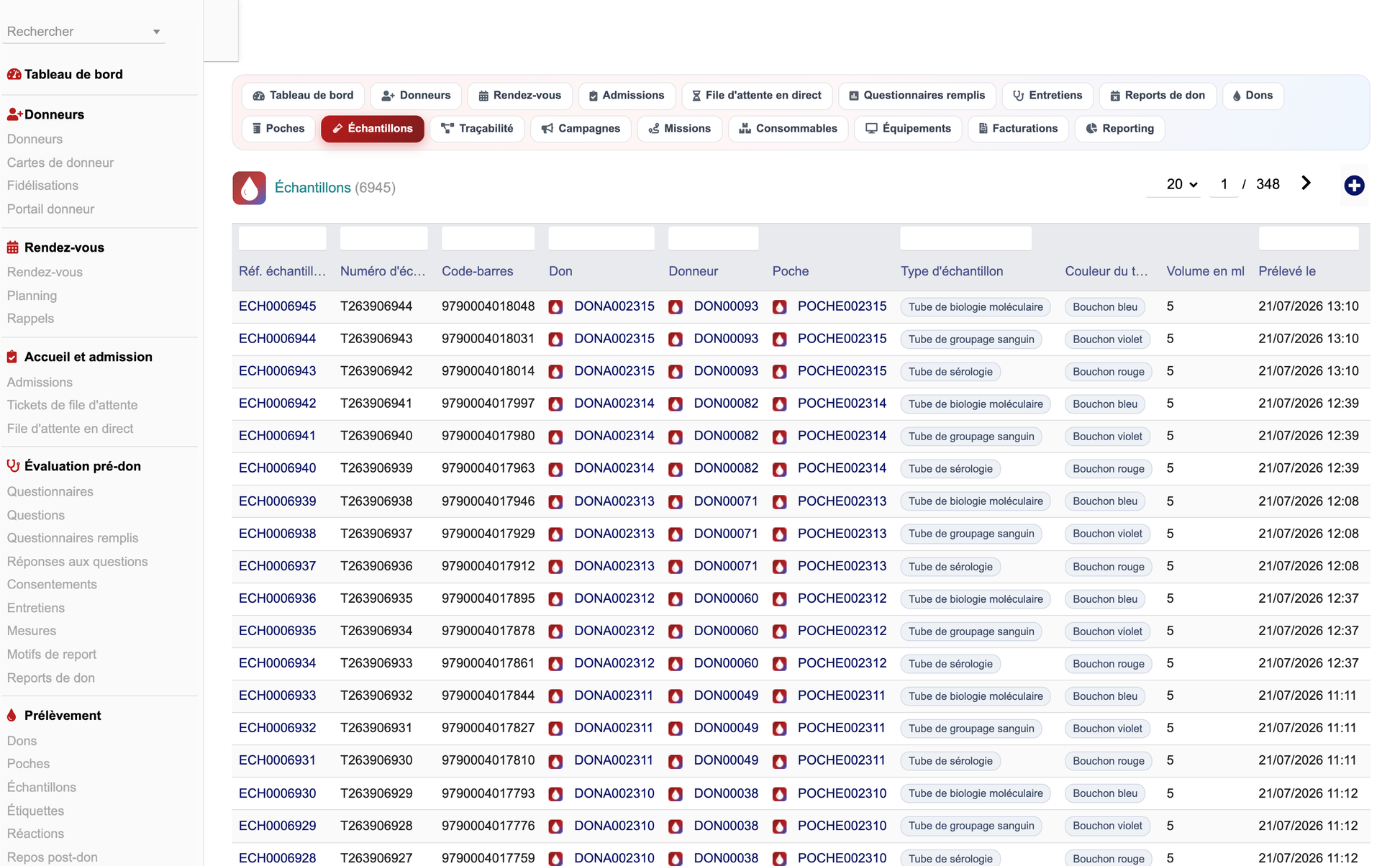This screenshot has height=866, width=1400.
Task: Open the Campagnes tab
Action: coord(581,129)
